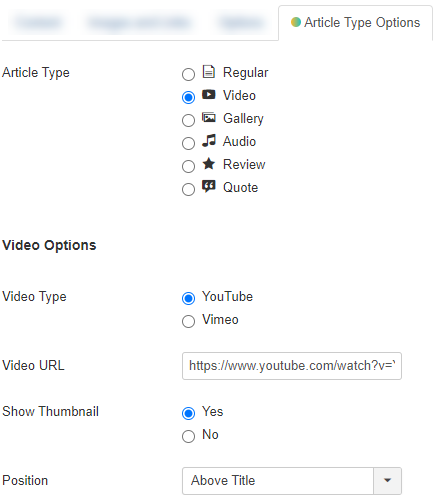This screenshot has height=495, width=433.
Task: Click the Audio label text
Action: (x=239, y=141)
